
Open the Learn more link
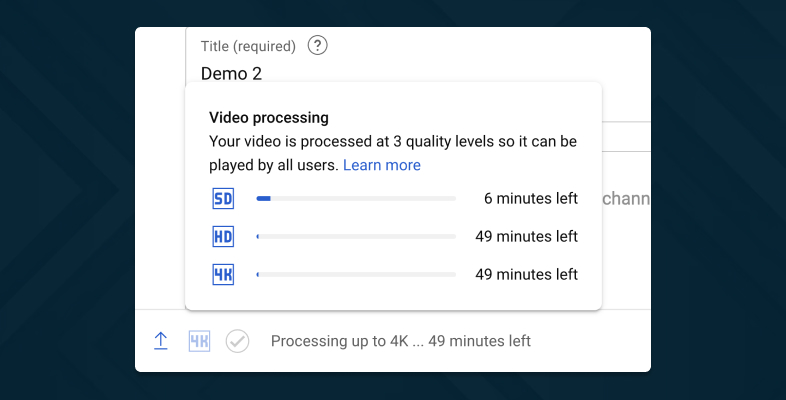pyautogui.click(x=381, y=165)
